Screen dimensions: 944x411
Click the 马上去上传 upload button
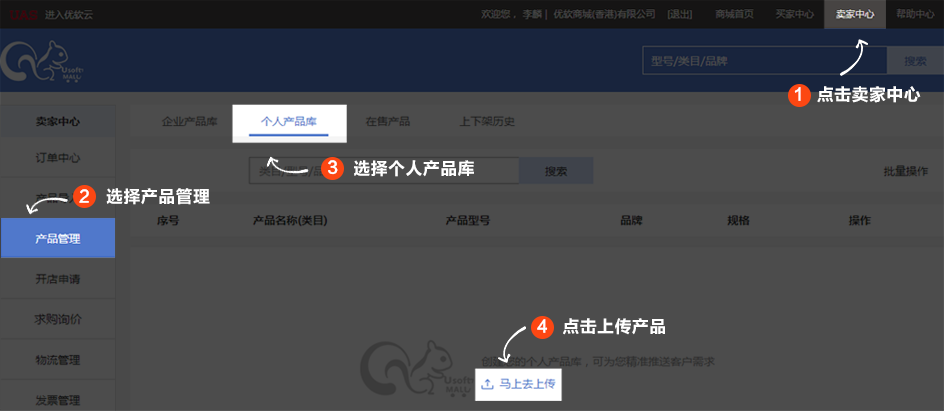[x=518, y=384]
